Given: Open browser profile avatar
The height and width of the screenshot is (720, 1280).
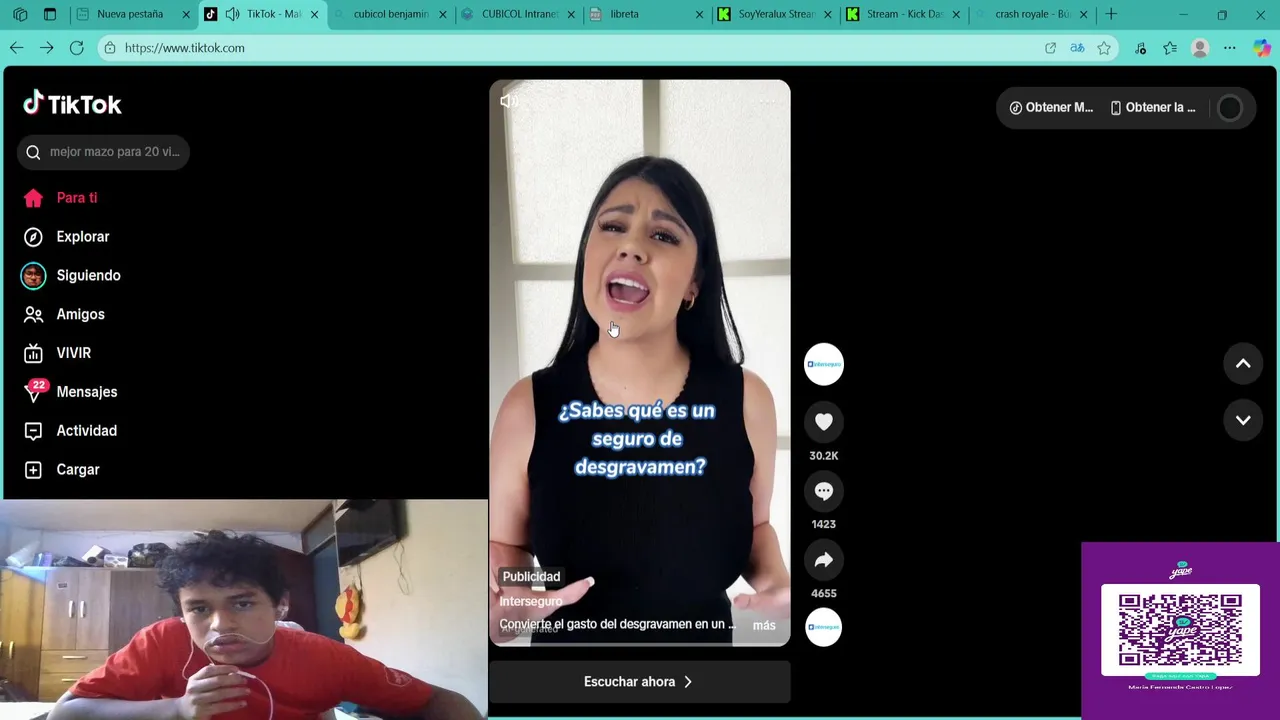Looking at the screenshot, I should 1200,48.
